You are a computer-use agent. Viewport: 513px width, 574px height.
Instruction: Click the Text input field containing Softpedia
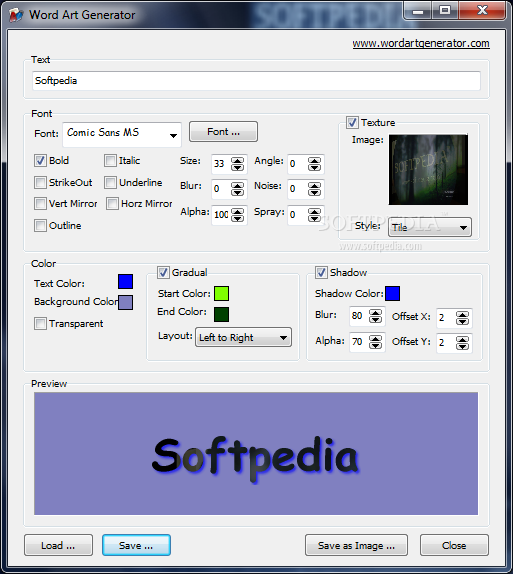point(256,81)
